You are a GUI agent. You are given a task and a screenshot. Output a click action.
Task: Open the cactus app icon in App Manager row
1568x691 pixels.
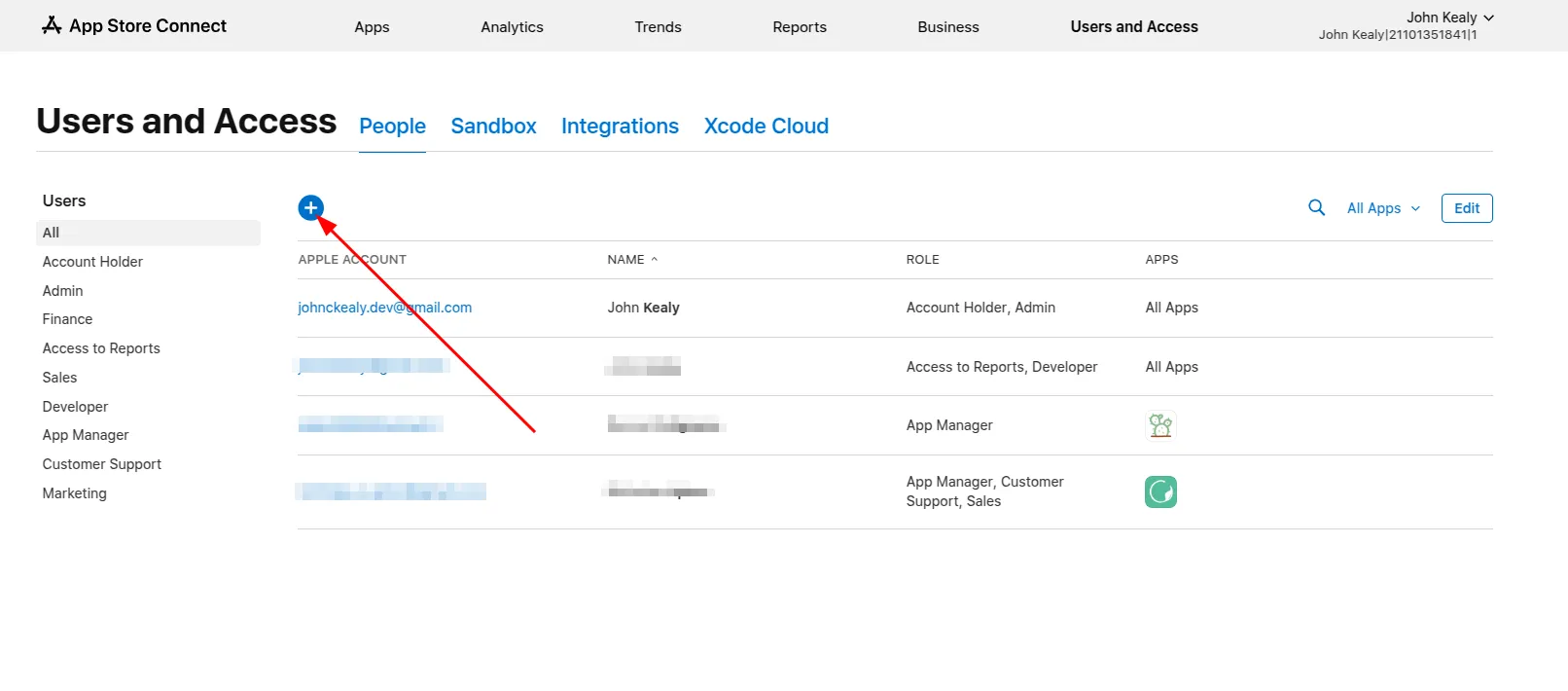(1160, 425)
